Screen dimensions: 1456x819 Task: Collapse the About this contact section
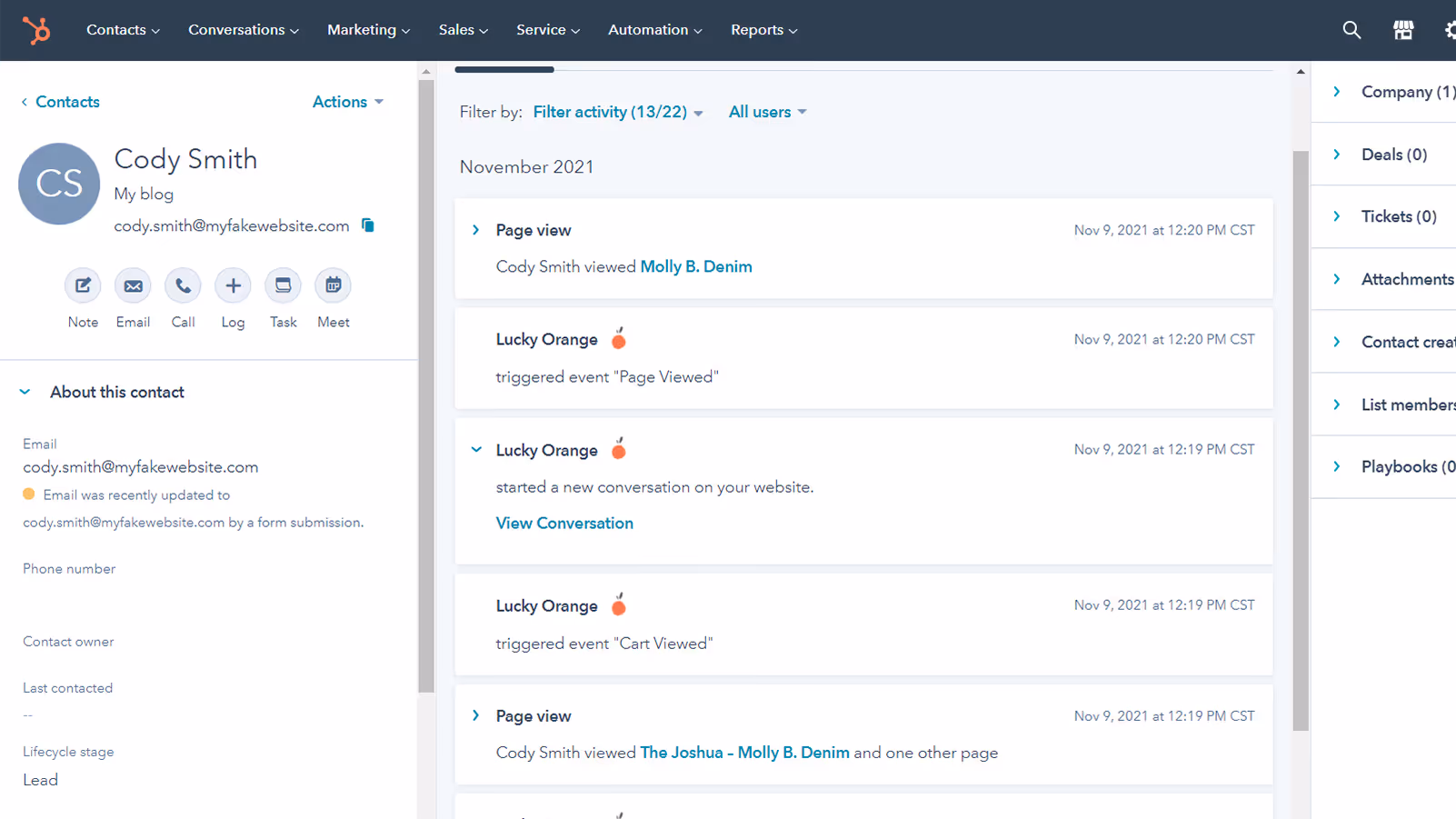pos(25,391)
